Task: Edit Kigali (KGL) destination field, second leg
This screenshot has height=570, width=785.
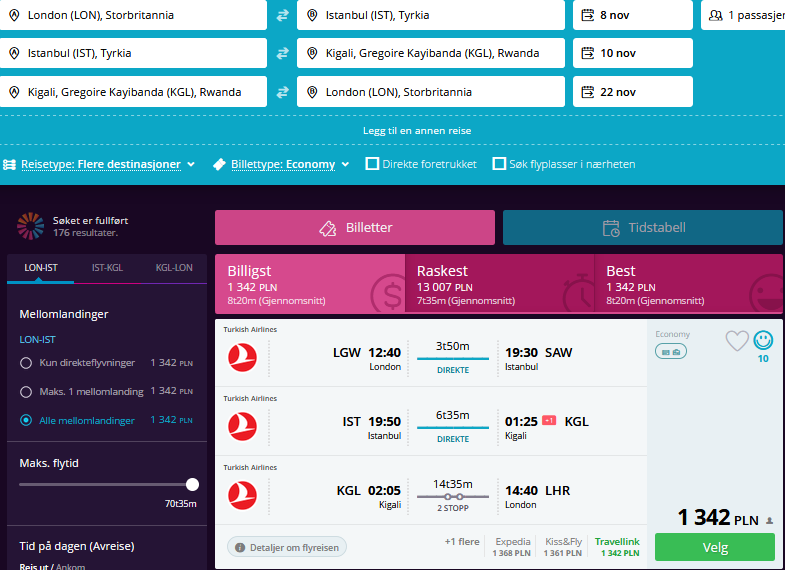Action: click(431, 53)
